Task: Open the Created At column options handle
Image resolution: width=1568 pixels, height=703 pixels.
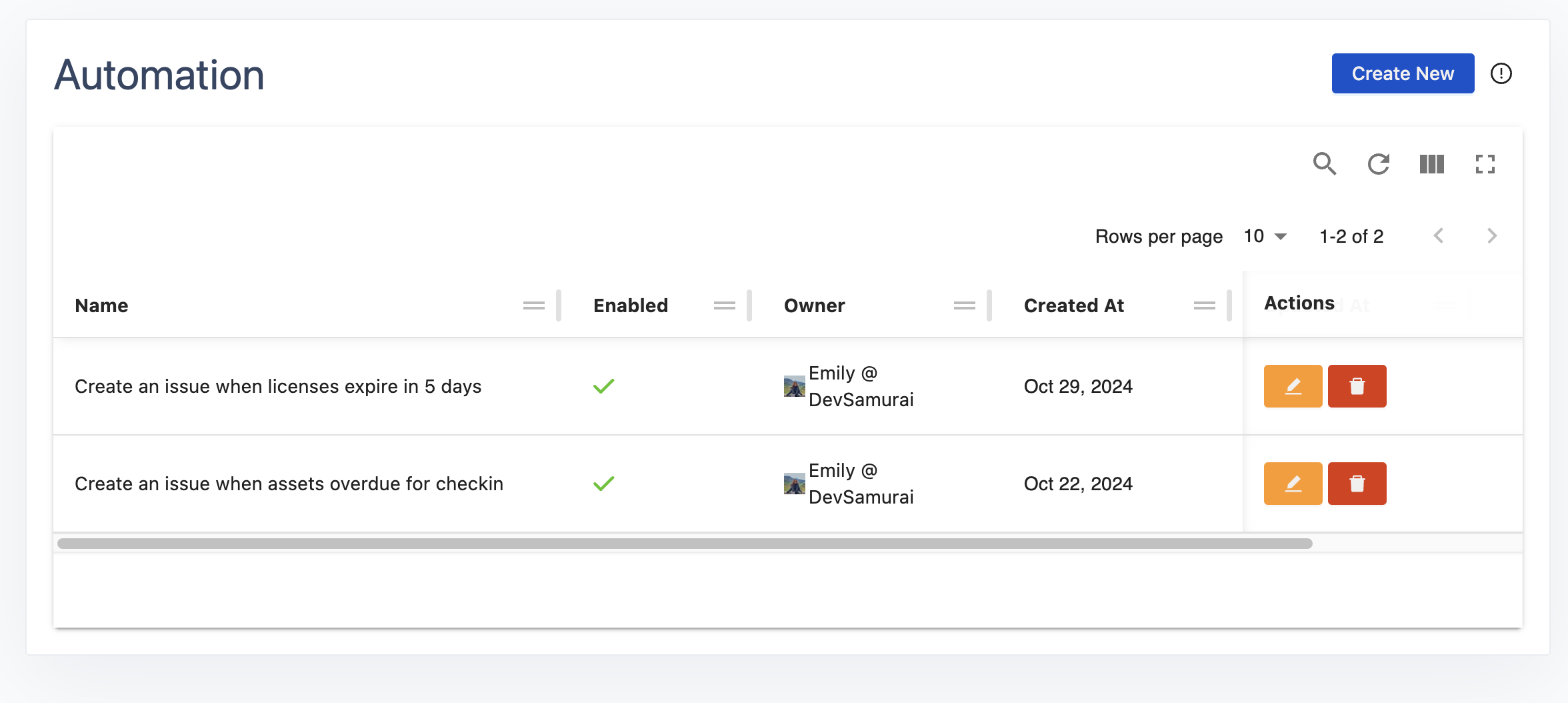Action: (1204, 305)
